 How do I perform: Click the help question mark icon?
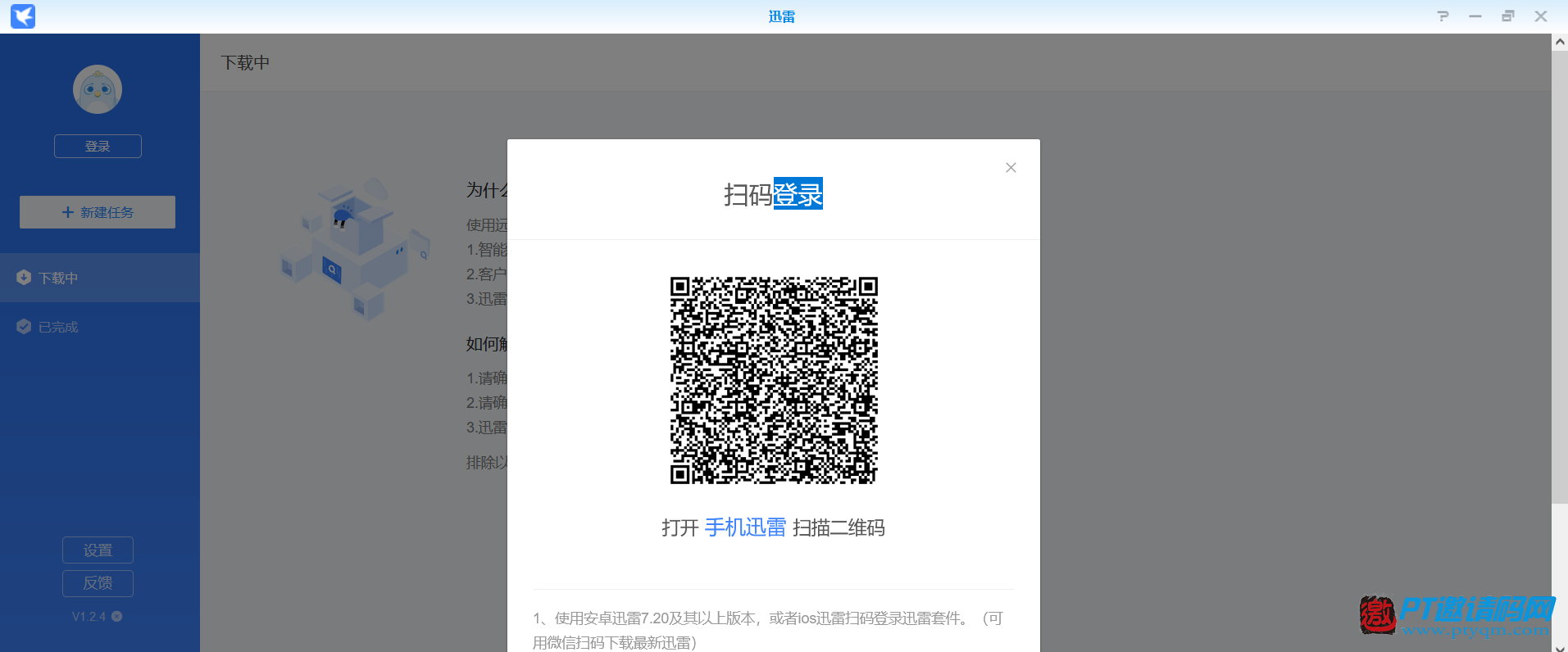point(1443,16)
